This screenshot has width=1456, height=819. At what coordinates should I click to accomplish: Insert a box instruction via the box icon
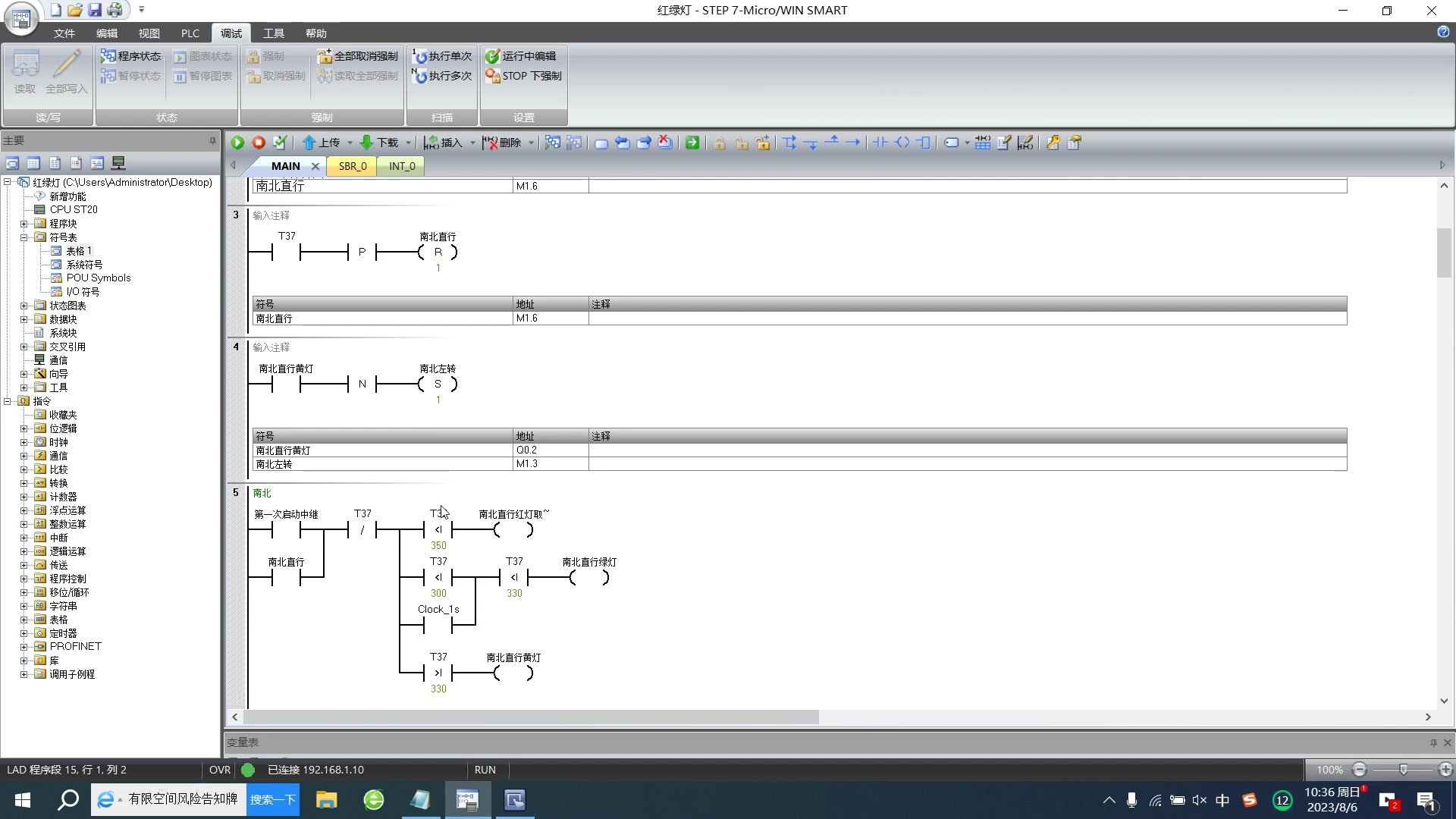[x=923, y=143]
